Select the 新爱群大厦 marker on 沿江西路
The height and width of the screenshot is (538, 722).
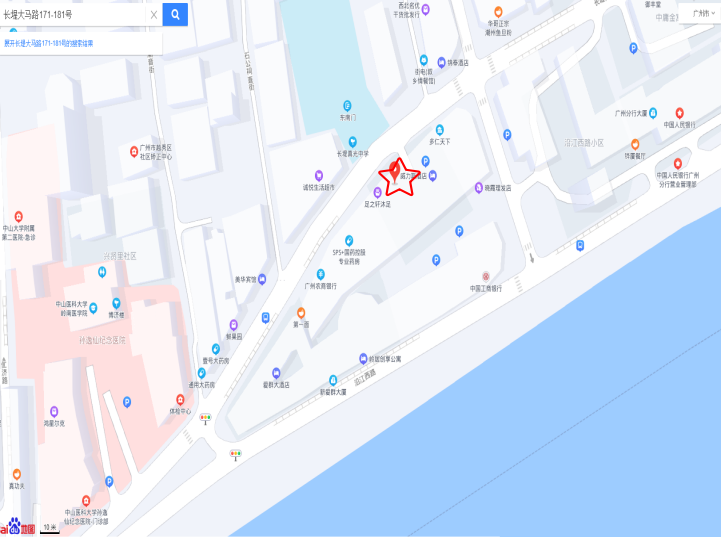click(333, 380)
